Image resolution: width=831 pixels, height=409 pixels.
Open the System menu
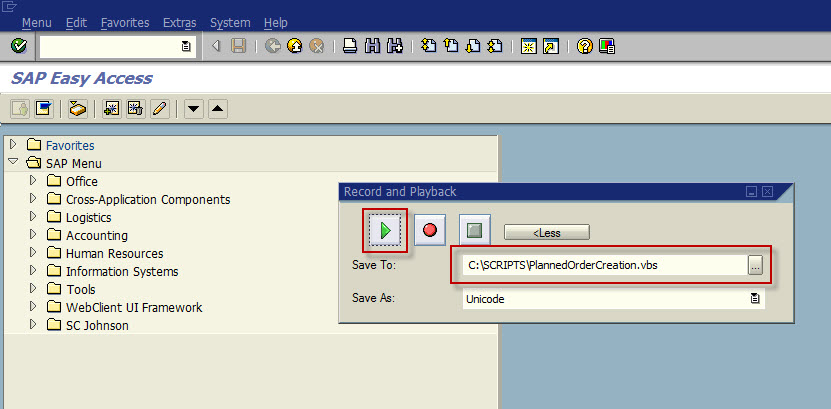point(230,23)
